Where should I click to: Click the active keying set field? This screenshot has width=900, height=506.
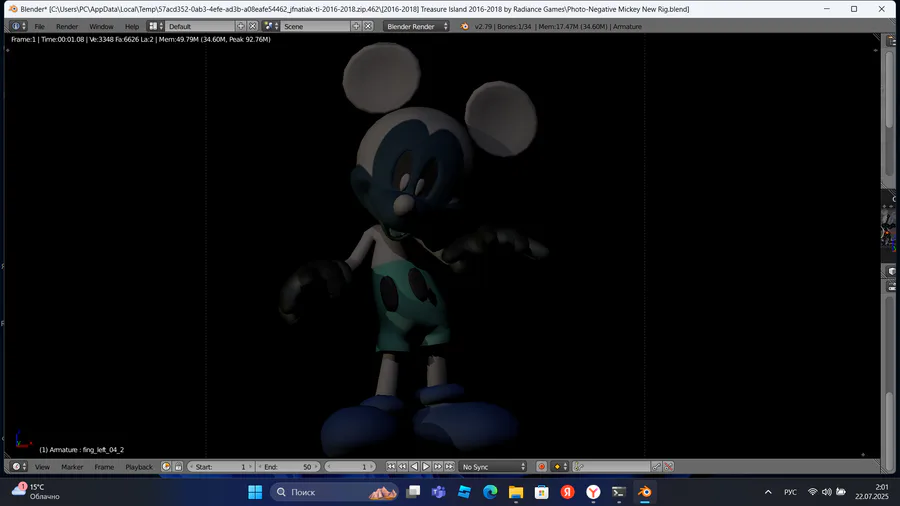[x=612, y=466]
